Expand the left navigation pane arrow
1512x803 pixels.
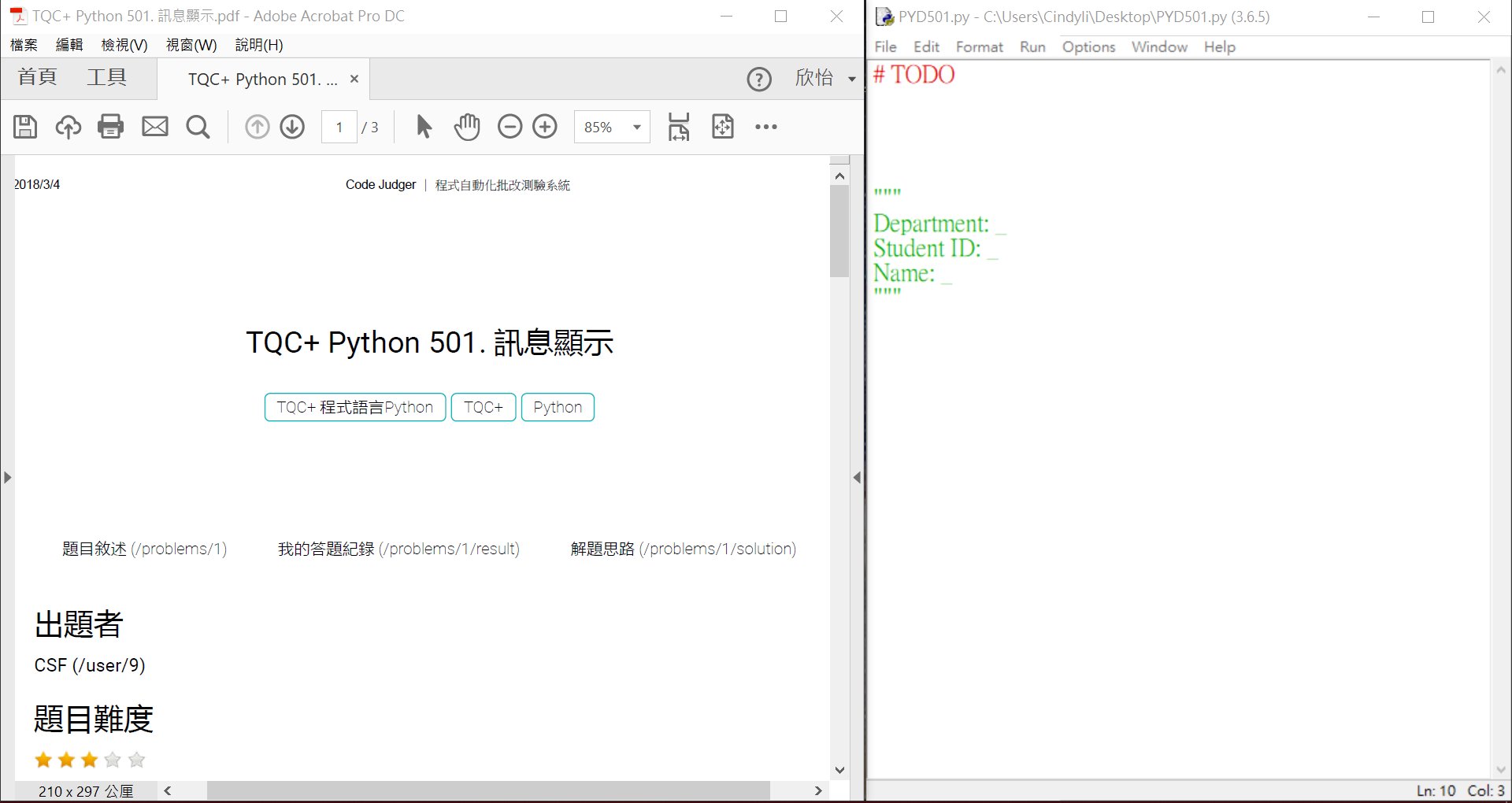pos(7,477)
